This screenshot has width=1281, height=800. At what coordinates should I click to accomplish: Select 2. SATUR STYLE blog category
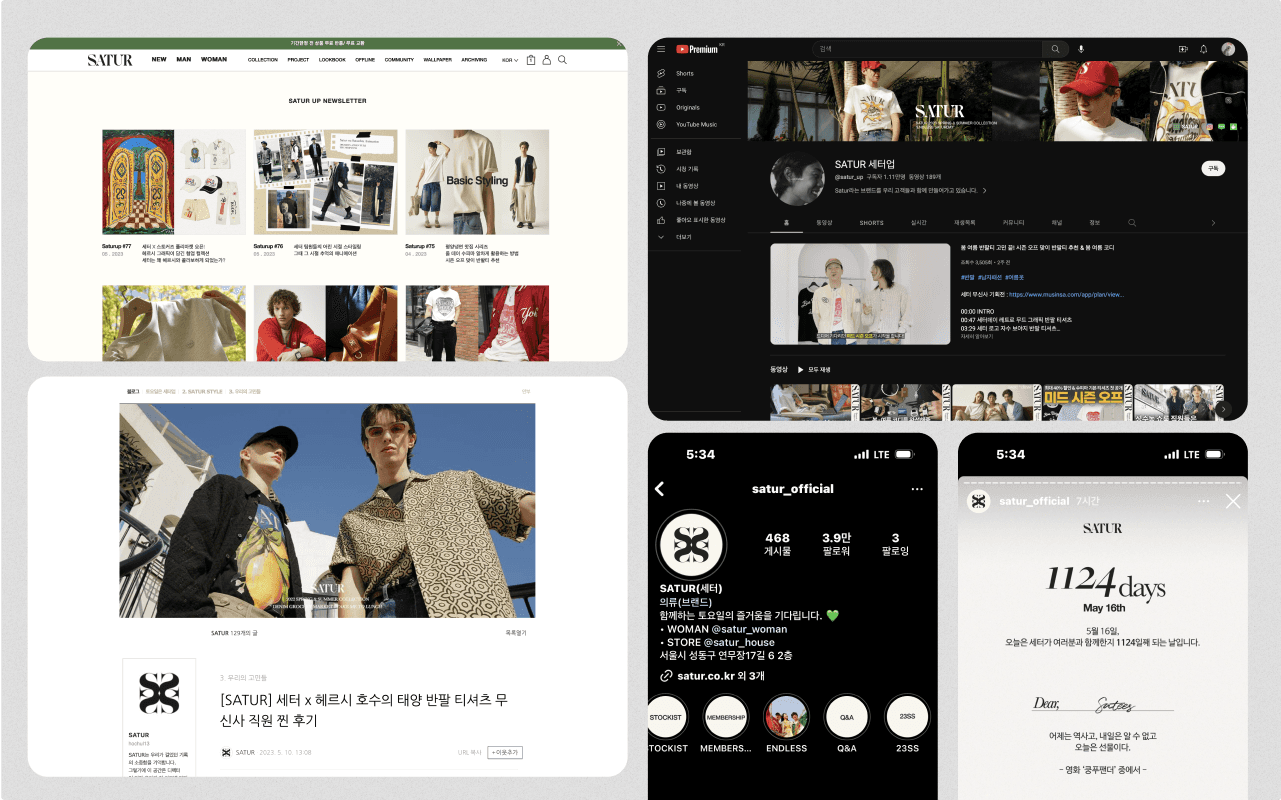click(202, 391)
